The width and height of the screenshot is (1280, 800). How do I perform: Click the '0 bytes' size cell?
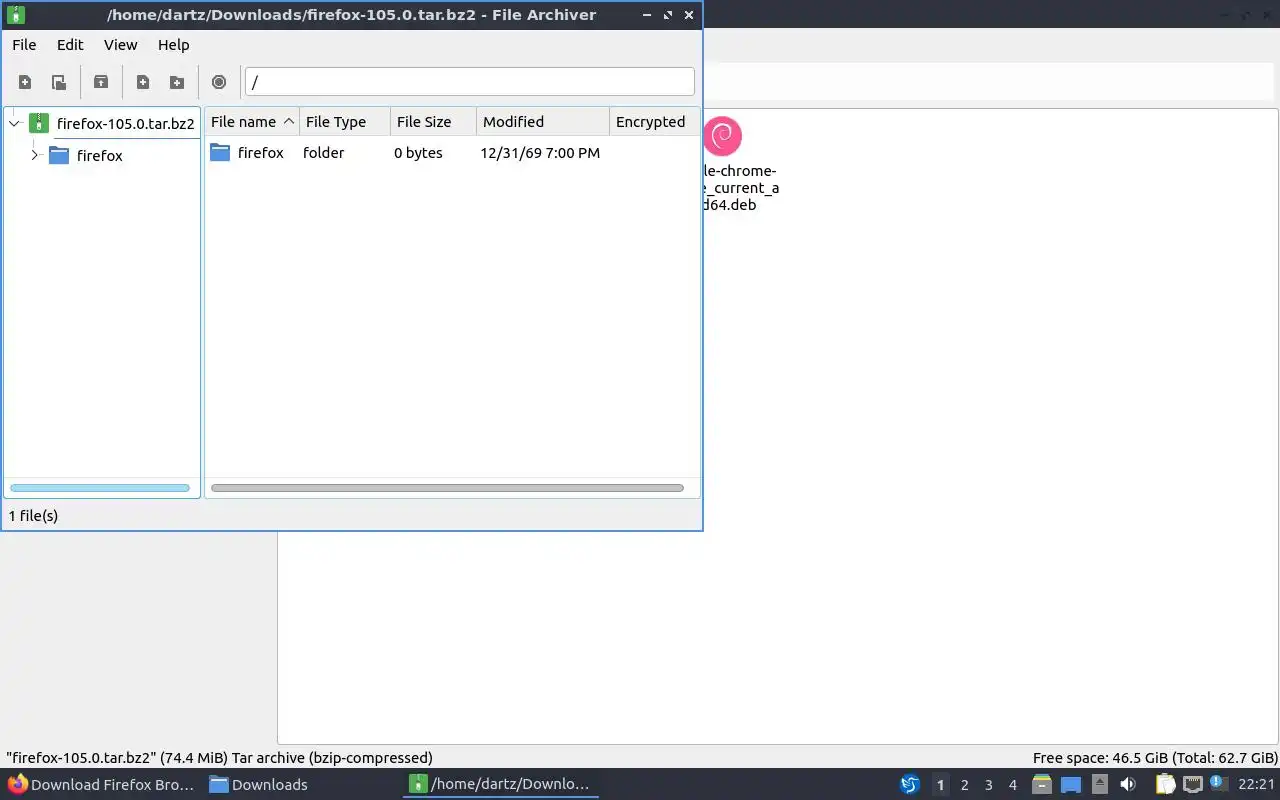(418, 153)
